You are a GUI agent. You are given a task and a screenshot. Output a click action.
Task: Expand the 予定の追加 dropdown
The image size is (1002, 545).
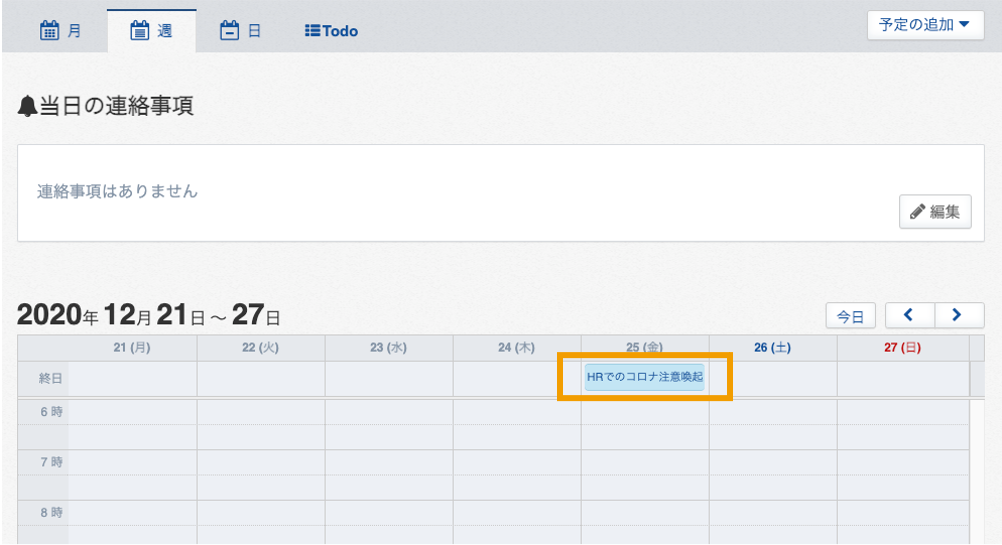point(925,25)
